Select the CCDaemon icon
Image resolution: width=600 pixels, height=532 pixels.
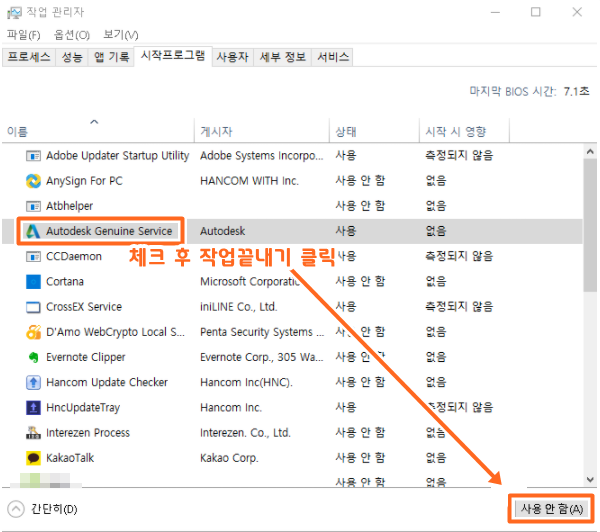(x=33, y=256)
